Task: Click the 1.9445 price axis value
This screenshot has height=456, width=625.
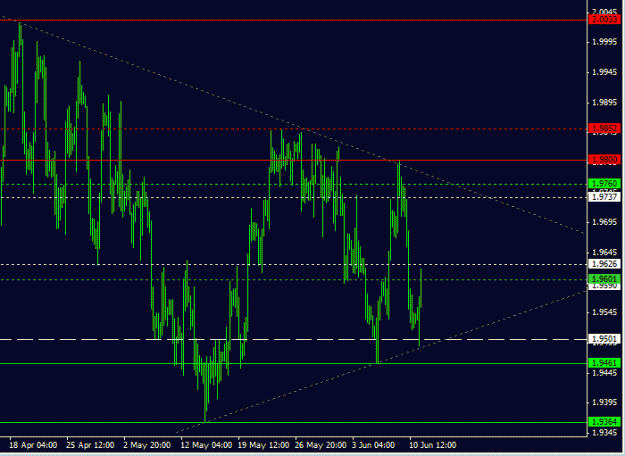Action: [604, 373]
